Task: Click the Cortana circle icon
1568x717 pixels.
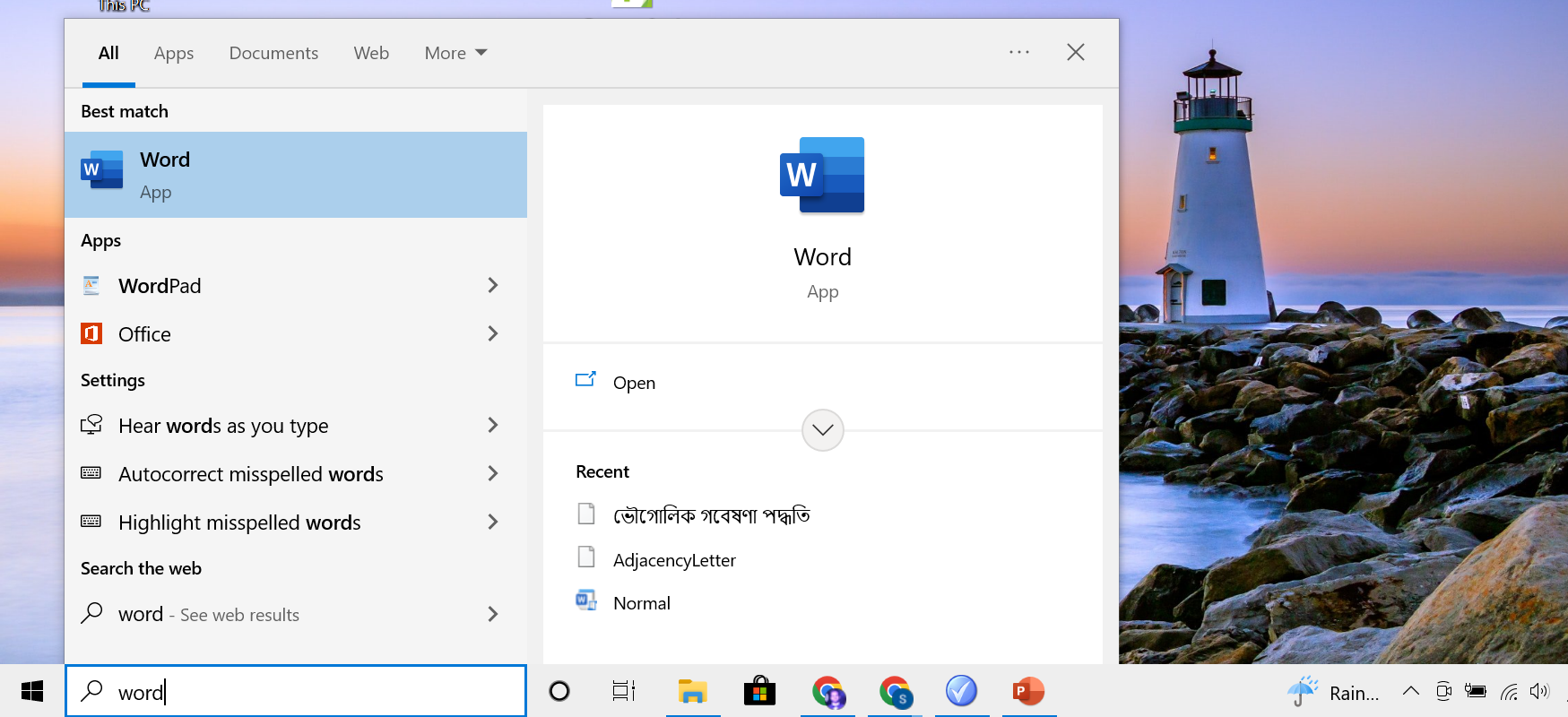Action: pos(559,691)
